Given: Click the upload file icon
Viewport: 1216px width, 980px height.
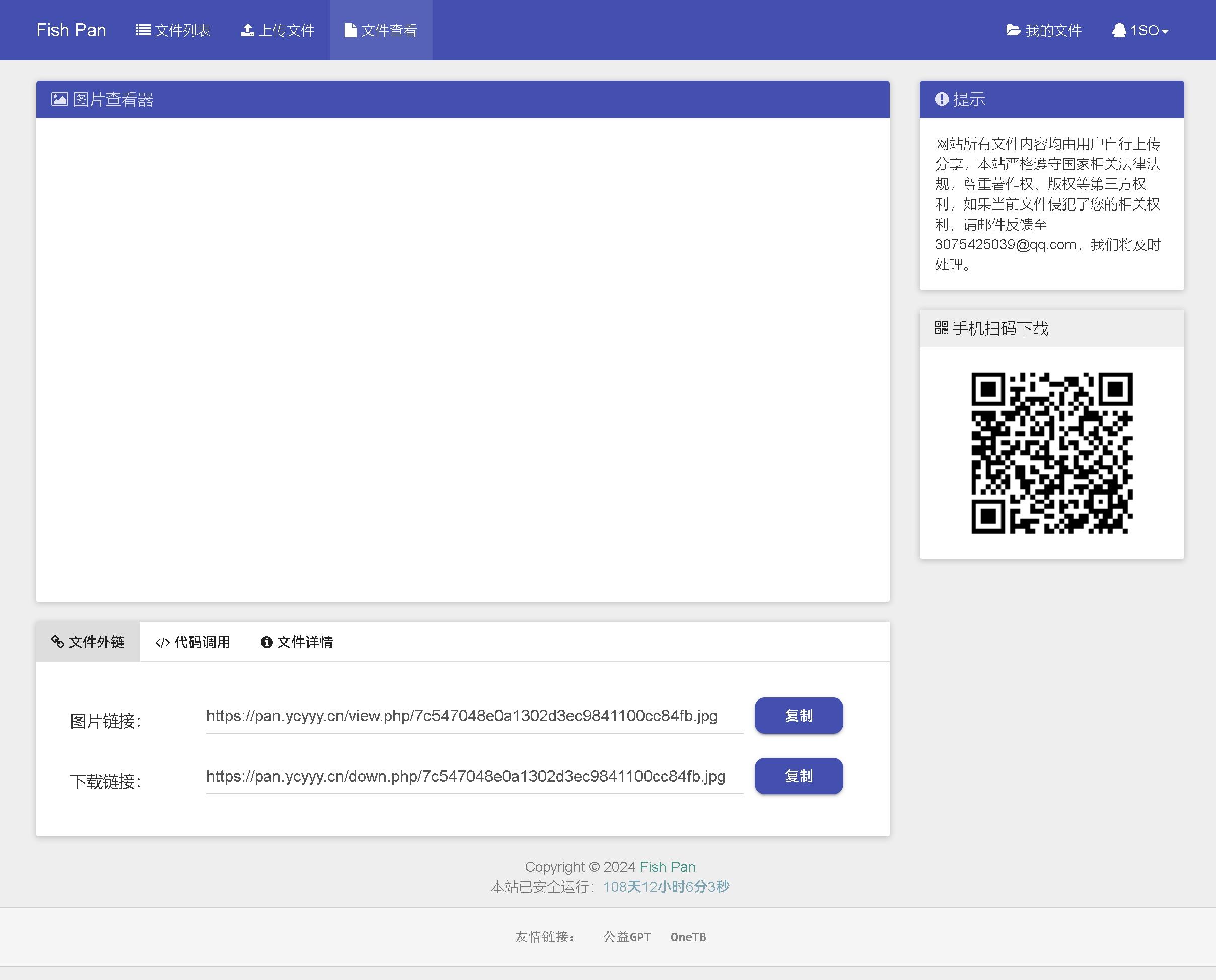Looking at the screenshot, I should click(246, 30).
